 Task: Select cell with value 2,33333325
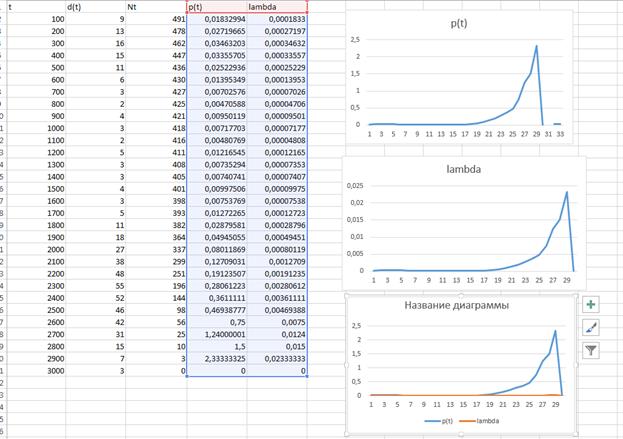[217, 359]
